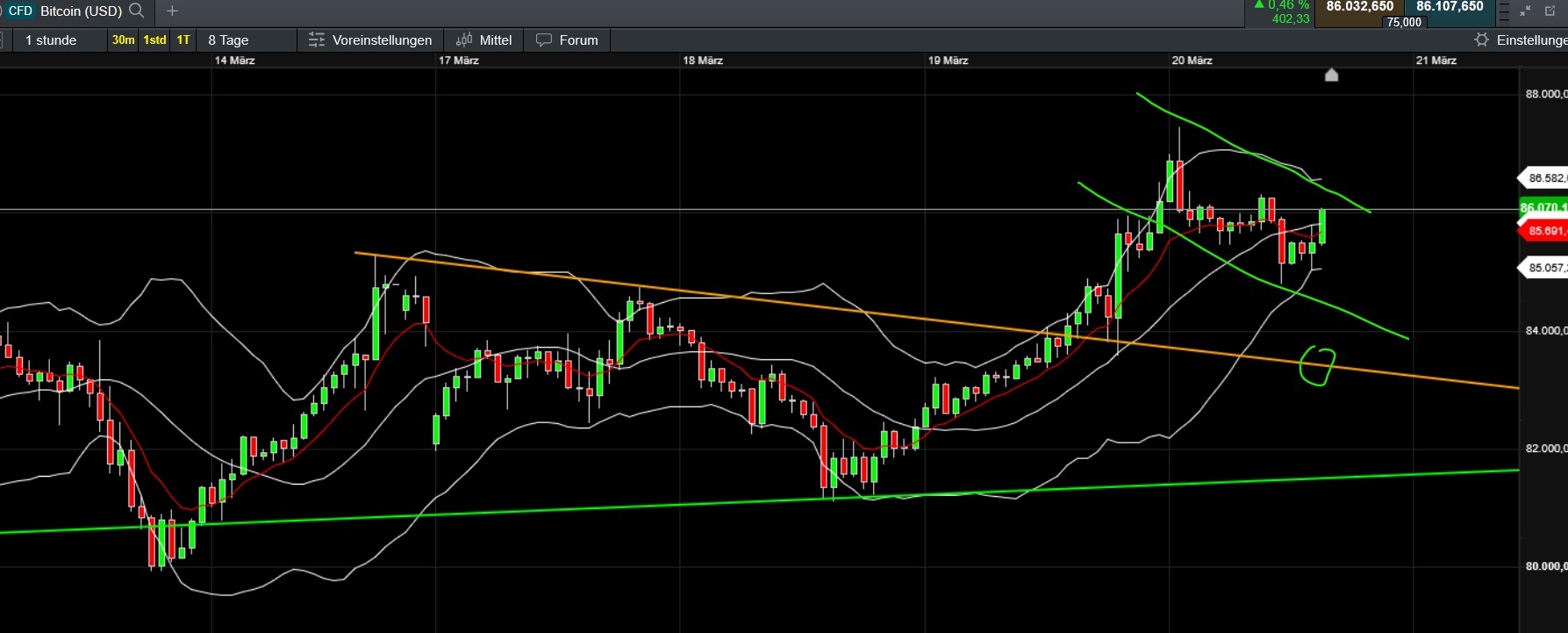This screenshot has height=633, width=1568.
Task: Click the 14 März date label
Action: (235, 61)
